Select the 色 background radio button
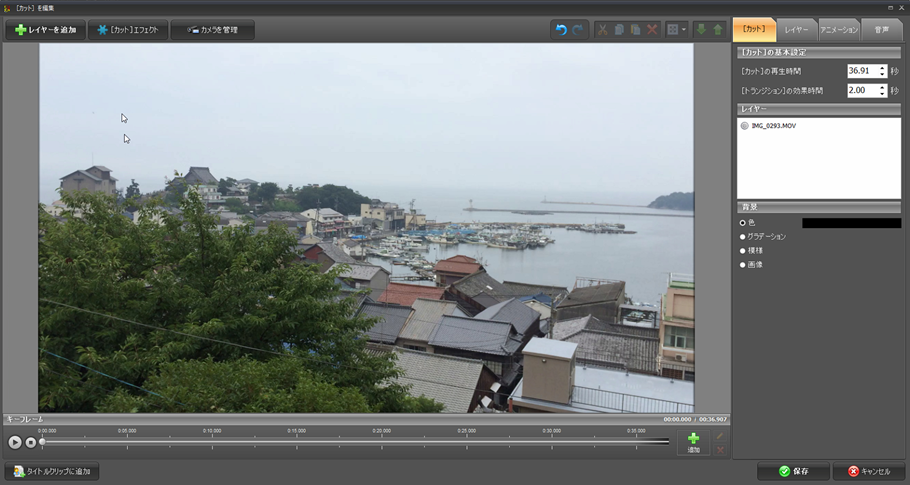Image resolution: width=910 pixels, height=485 pixels. tap(743, 222)
